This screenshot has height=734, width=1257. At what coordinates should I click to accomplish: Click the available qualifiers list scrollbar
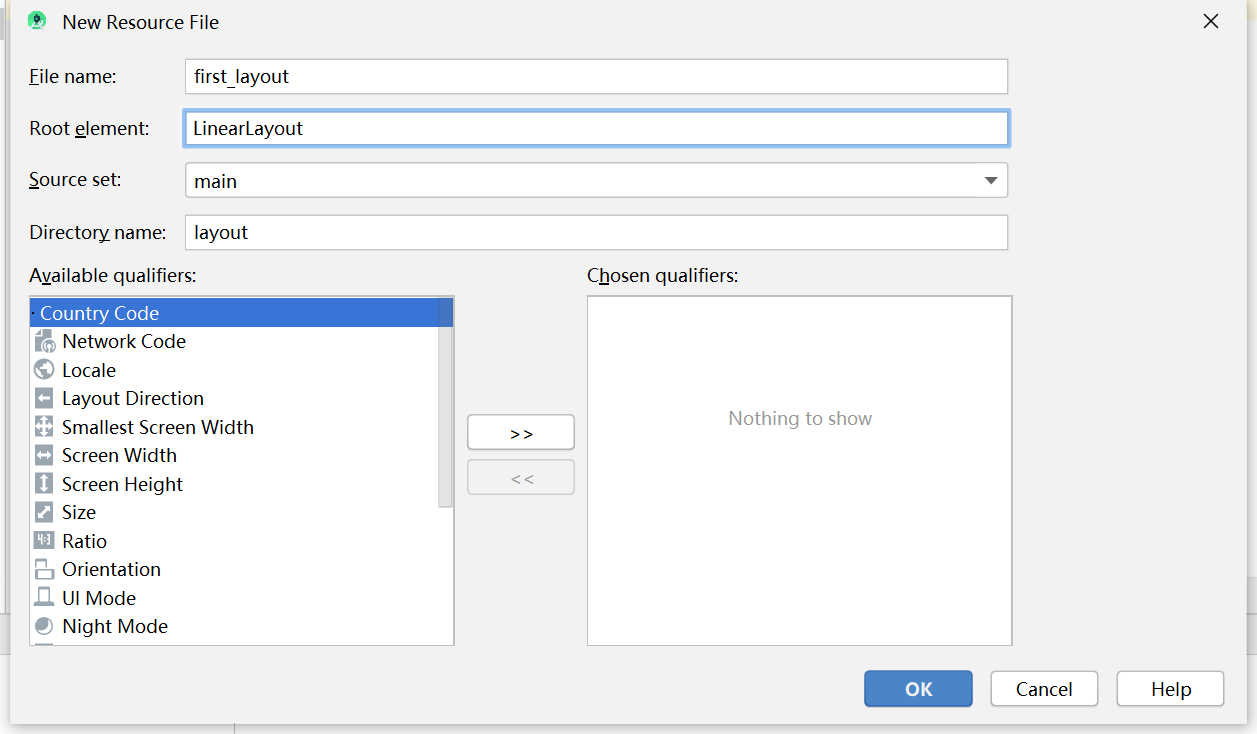point(446,405)
